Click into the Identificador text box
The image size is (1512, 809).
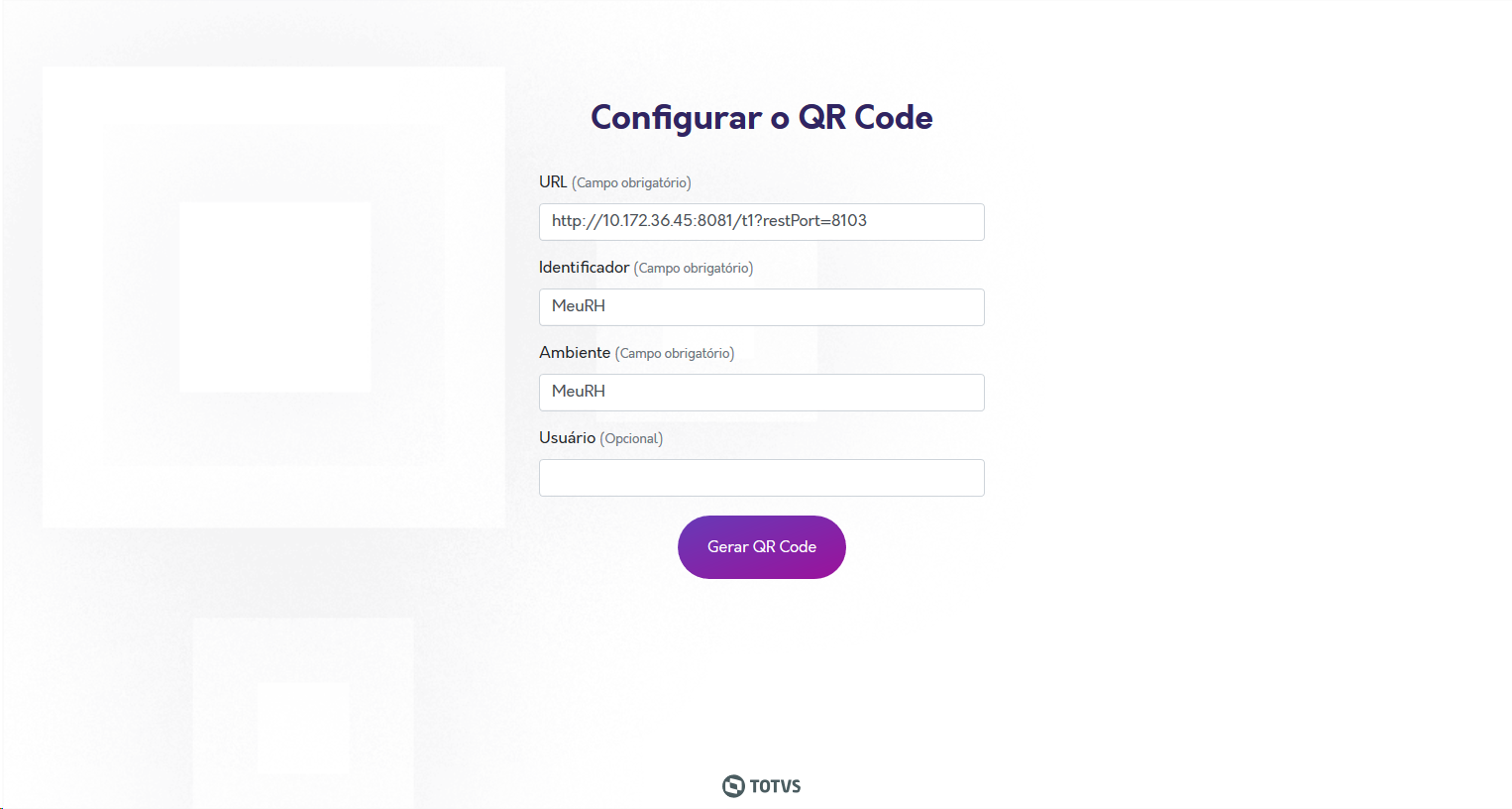(761, 307)
